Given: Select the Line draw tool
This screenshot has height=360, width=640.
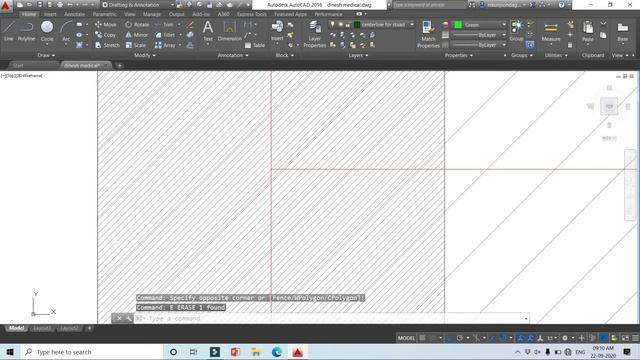Looking at the screenshot, I should (x=9, y=31).
